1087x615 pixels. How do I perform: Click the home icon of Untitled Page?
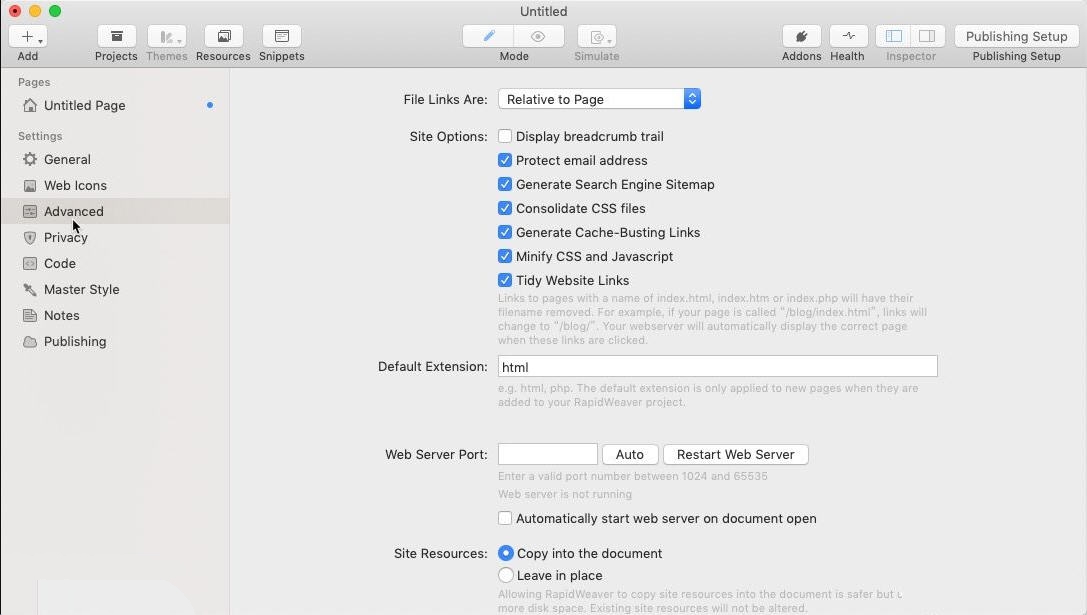click(30, 105)
